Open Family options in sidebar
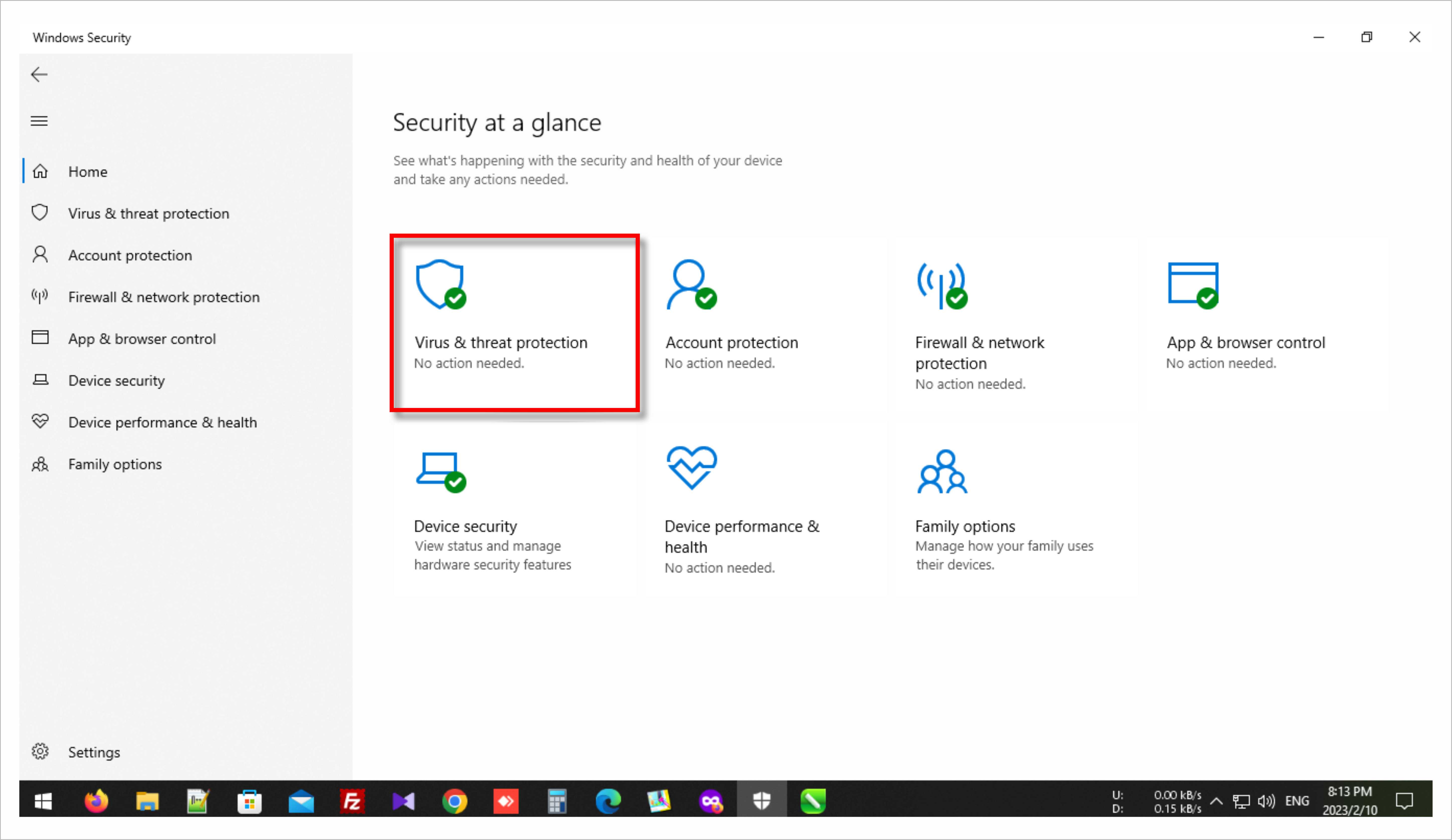The height and width of the screenshot is (840, 1452). 185,464
